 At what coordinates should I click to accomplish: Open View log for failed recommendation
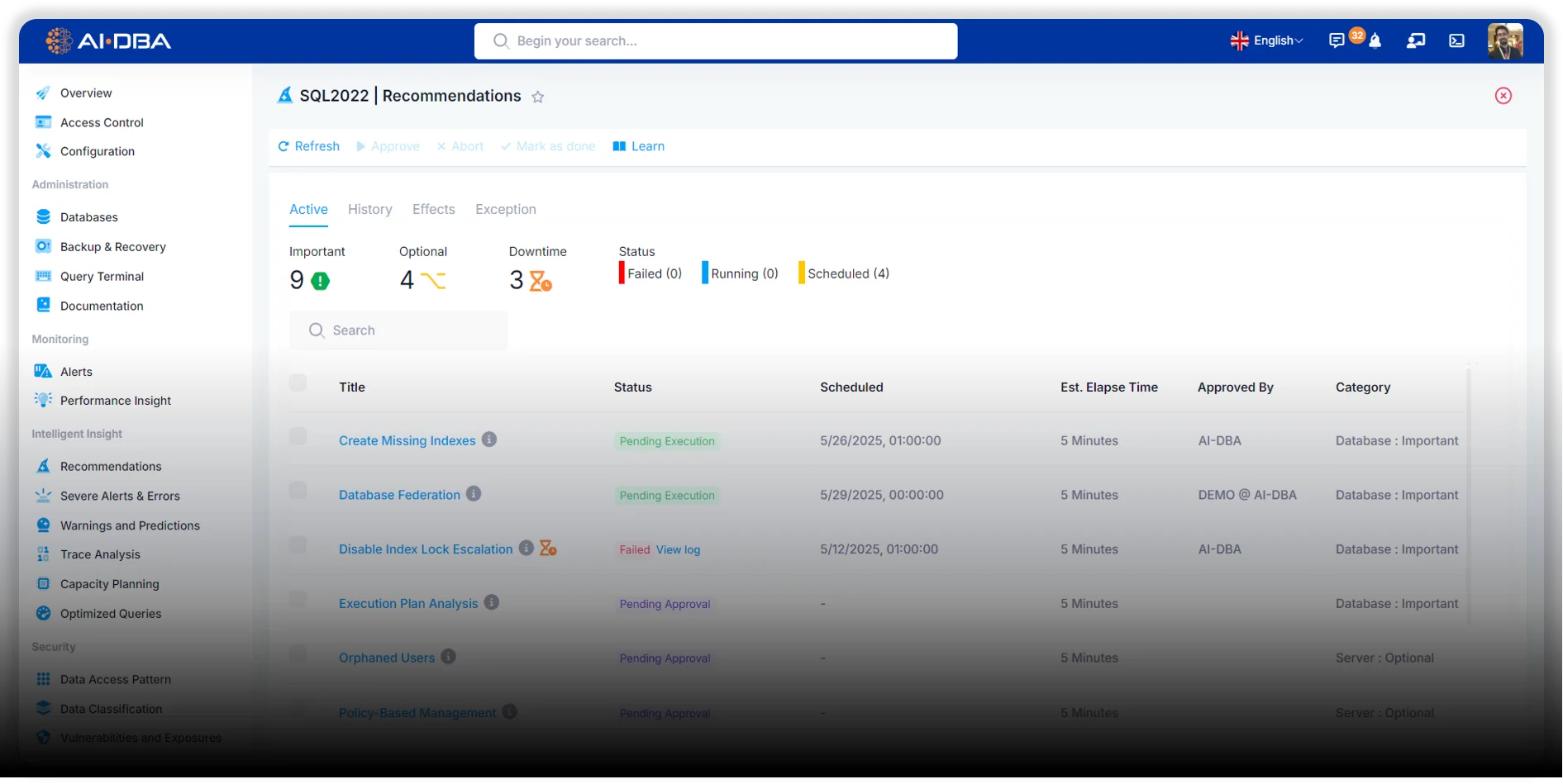[x=678, y=550]
